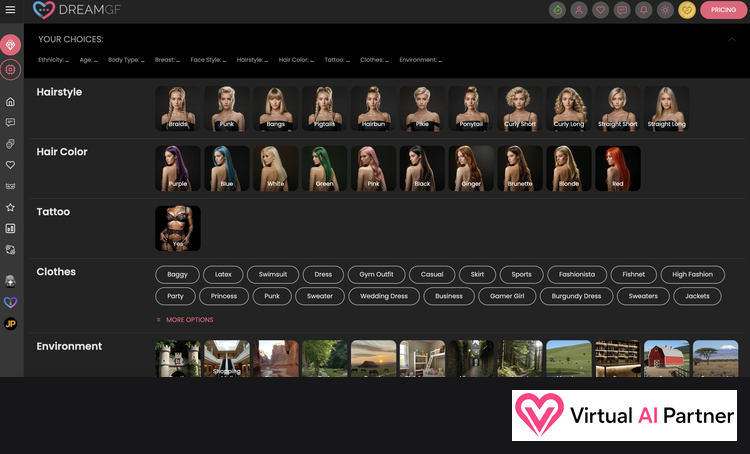Viewport: 750px width, 454px height.
Task: Click the pink diamond sidebar icon
Action: [x=11, y=45]
